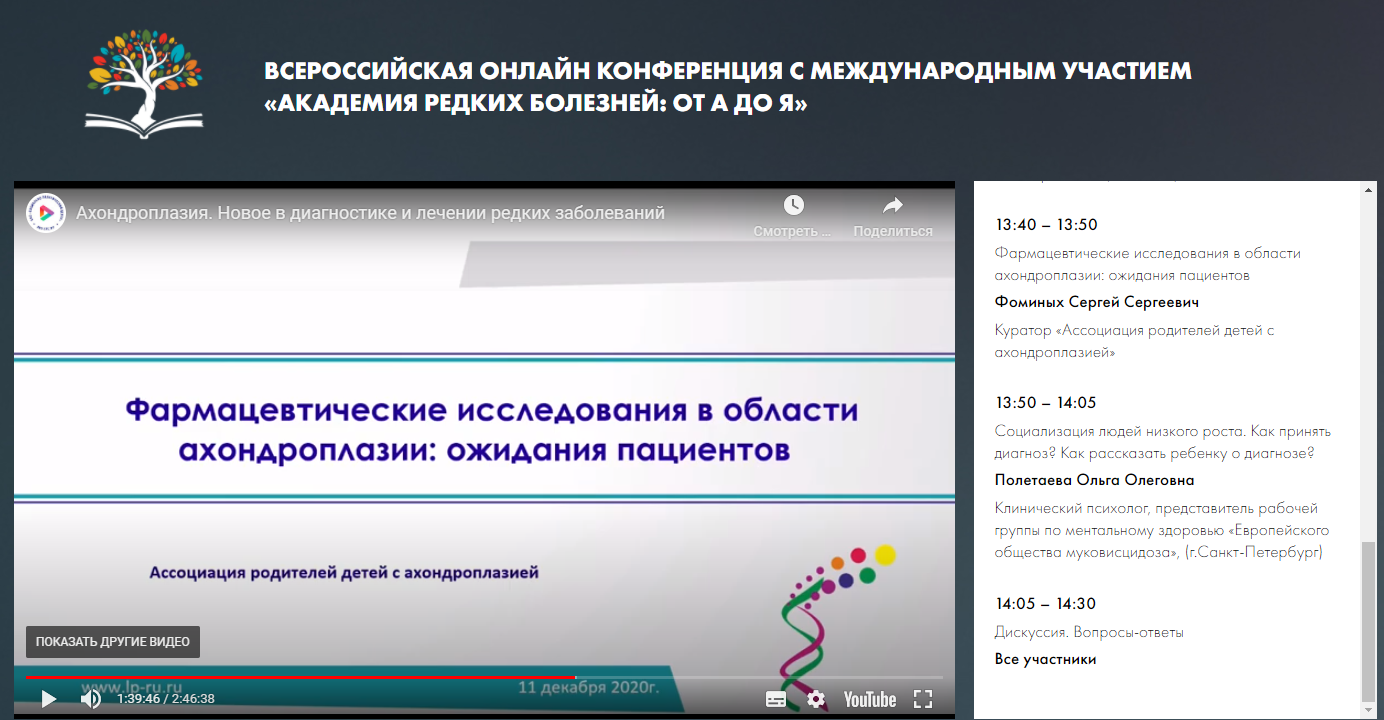Click the channel avatar in video header
The image size is (1384, 720).
click(45, 213)
